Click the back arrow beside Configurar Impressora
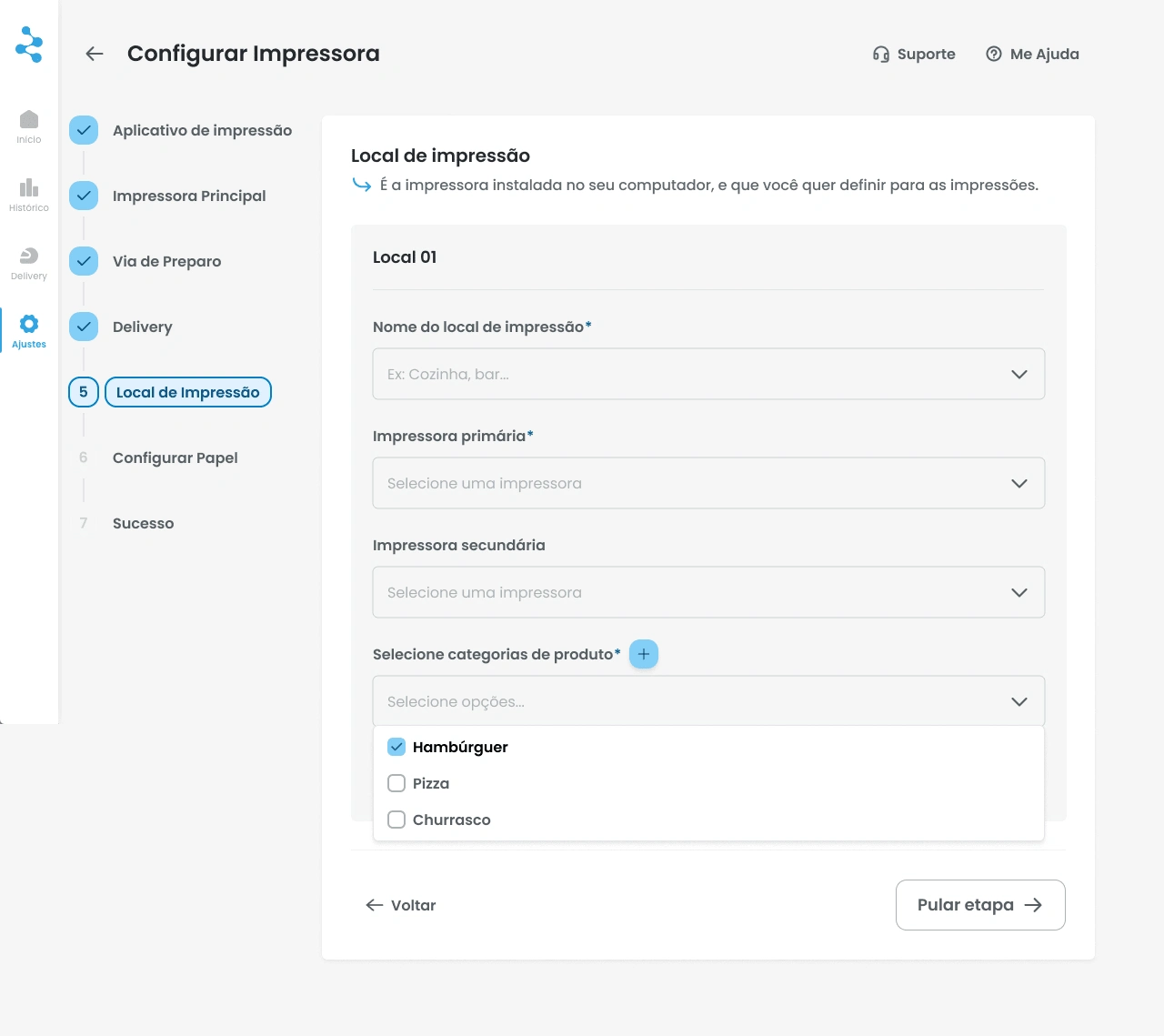1164x1036 pixels. tap(95, 54)
